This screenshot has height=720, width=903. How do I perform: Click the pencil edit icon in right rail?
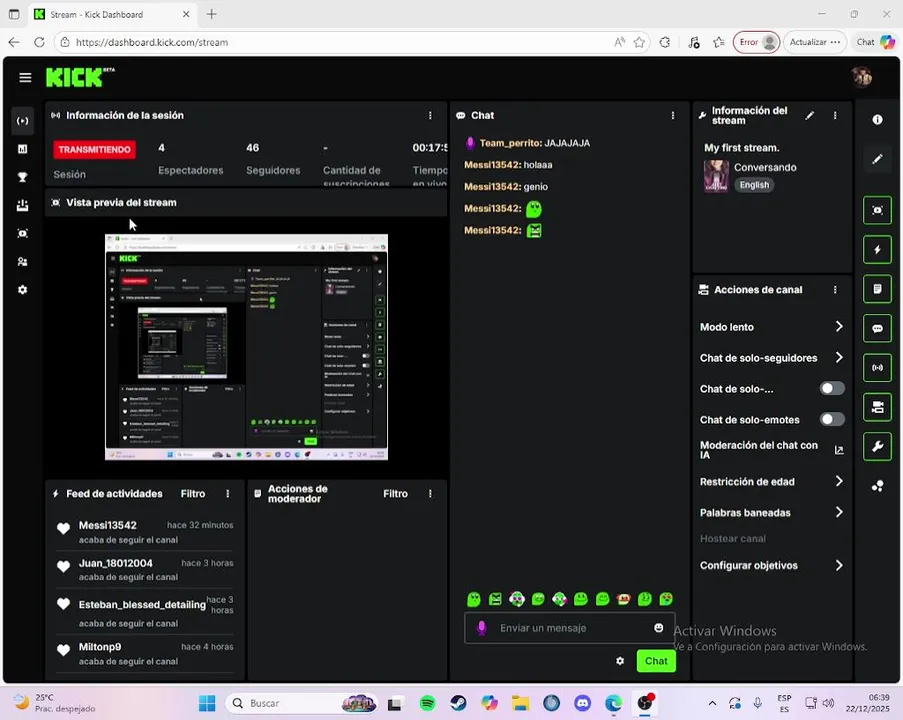coord(877,159)
